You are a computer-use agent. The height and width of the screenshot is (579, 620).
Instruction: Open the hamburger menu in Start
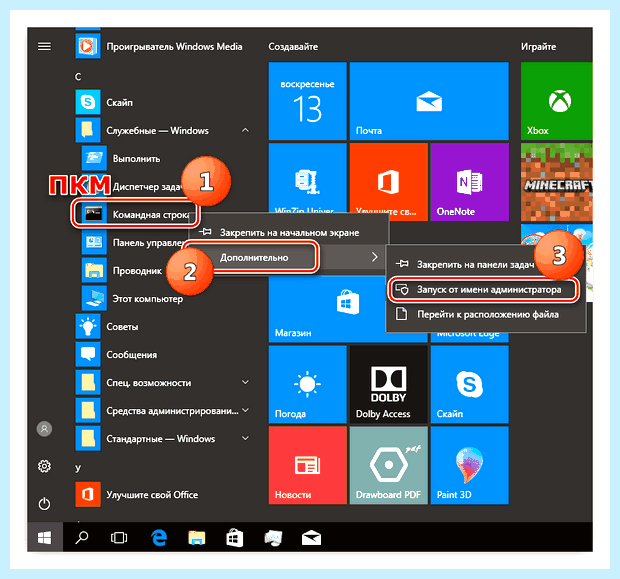(x=44, y=47)
